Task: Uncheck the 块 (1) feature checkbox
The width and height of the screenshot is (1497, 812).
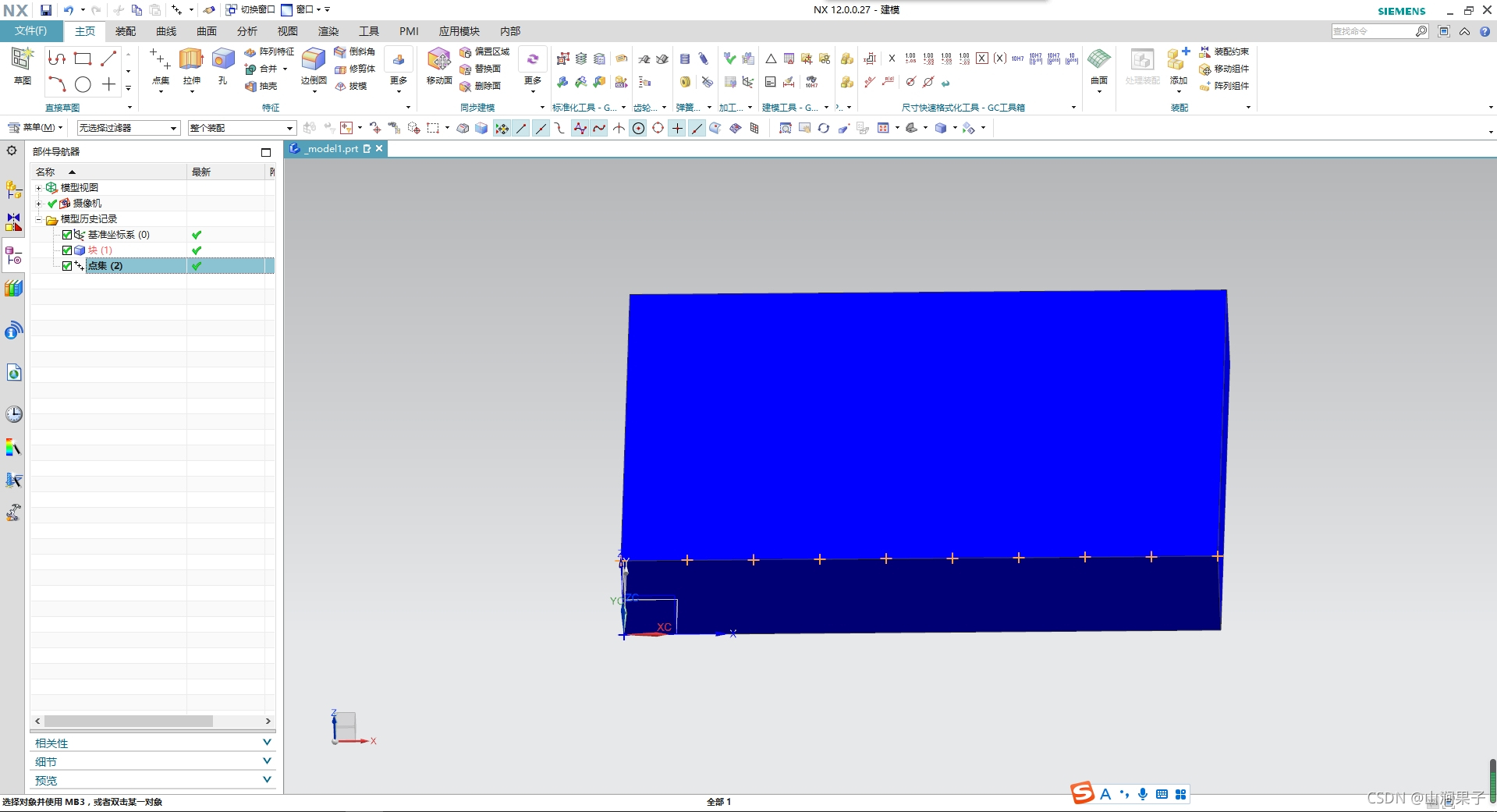Action: pos(67,250)
